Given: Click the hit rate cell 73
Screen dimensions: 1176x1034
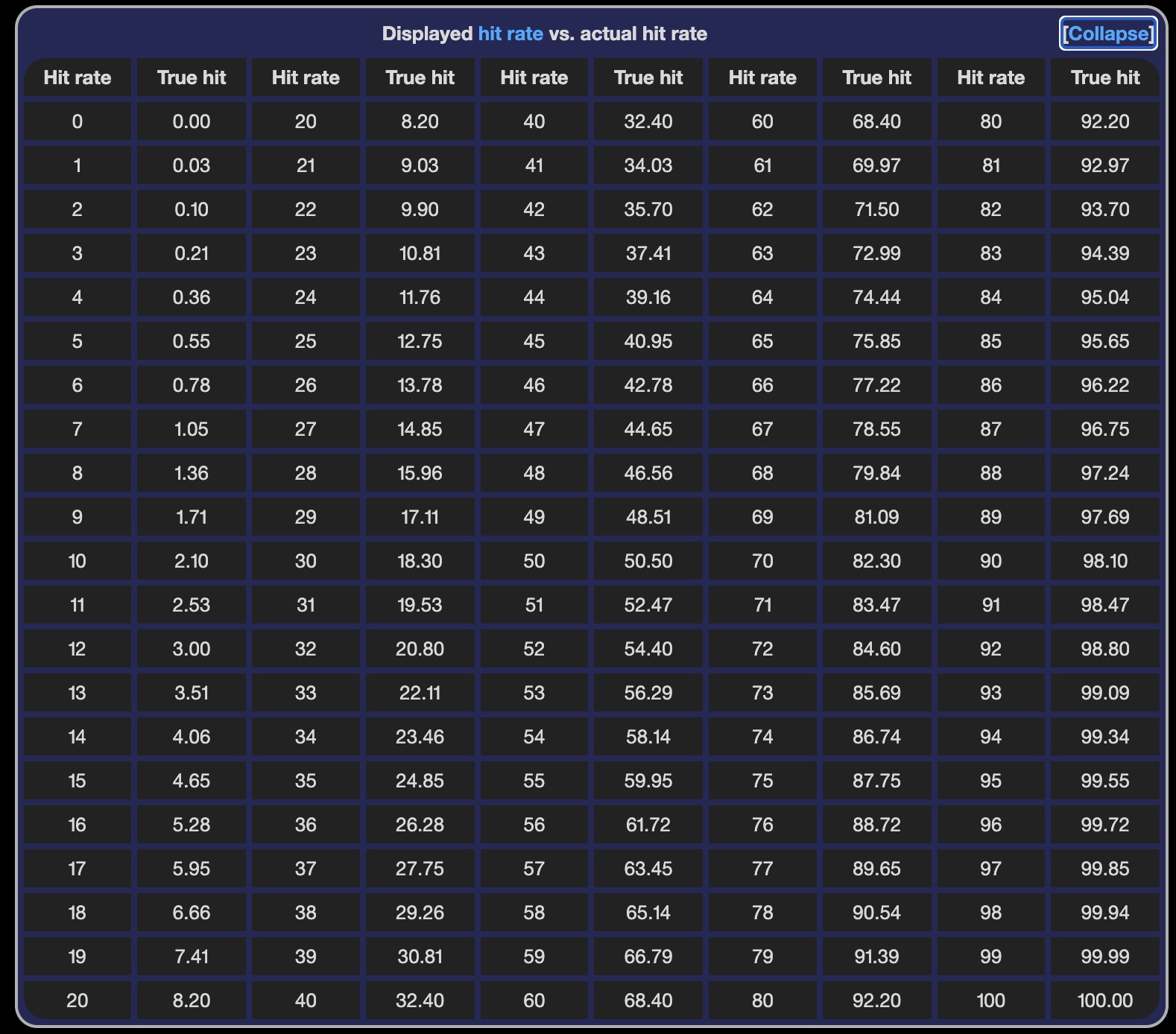Looking at the screenshot, I should 762,693.
